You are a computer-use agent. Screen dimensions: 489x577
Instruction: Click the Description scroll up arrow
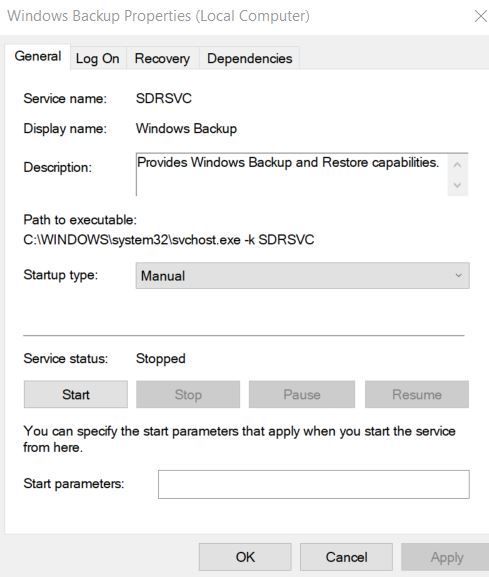click(457, 165)
